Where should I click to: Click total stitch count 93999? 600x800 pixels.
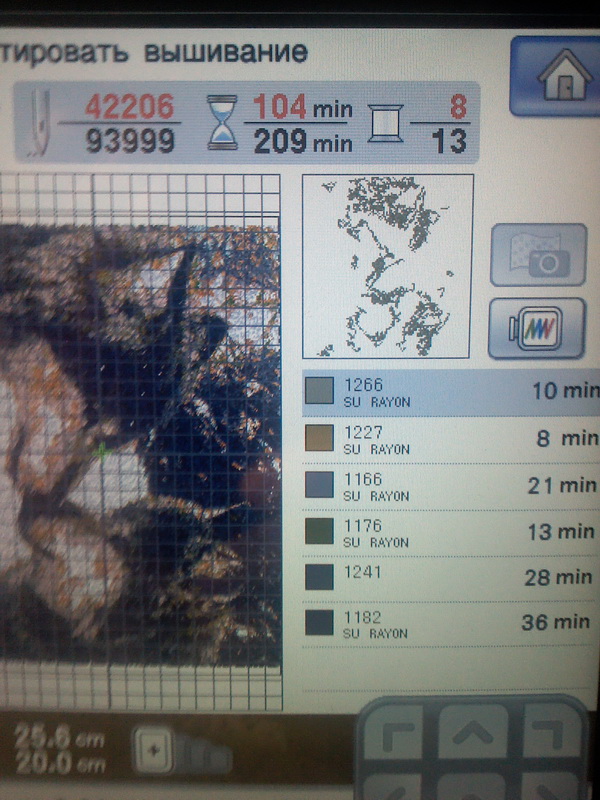click(130, 141)
